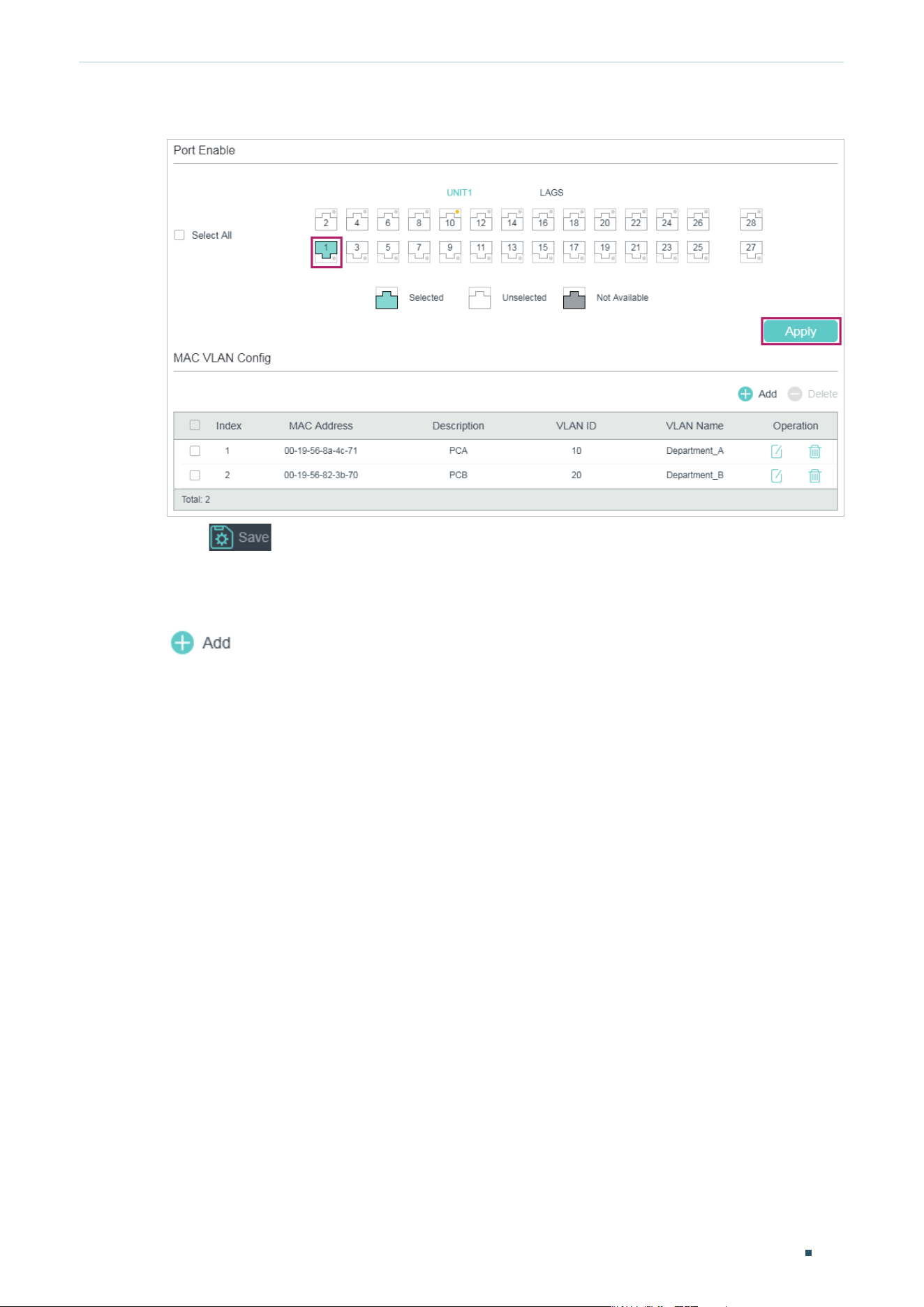This screenshot has width=924, height=1307.
Task: Select port 8 icon
Action: coord(419,219)
